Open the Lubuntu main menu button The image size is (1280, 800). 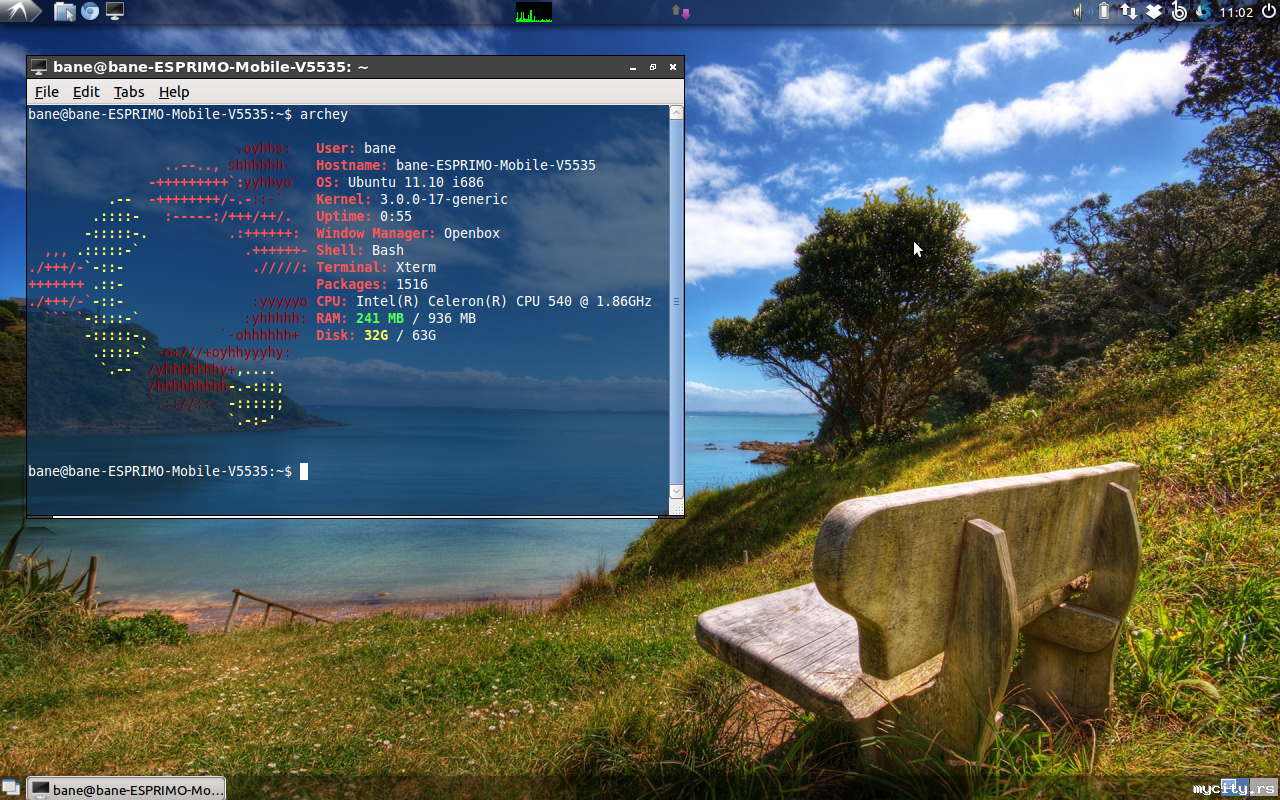click(x=20, y=11)
